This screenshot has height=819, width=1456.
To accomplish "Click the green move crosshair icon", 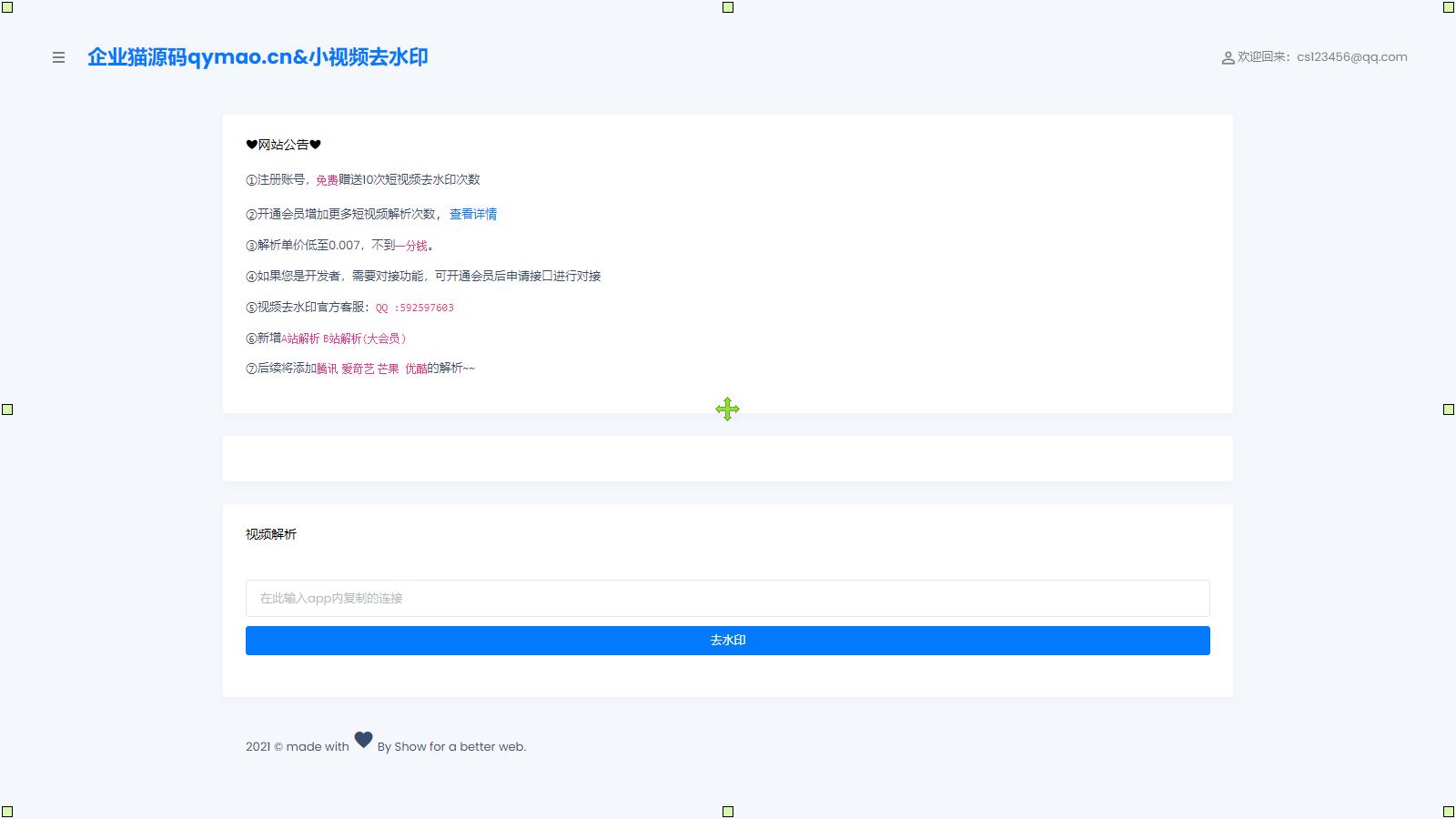I will [x=727, y=409].
